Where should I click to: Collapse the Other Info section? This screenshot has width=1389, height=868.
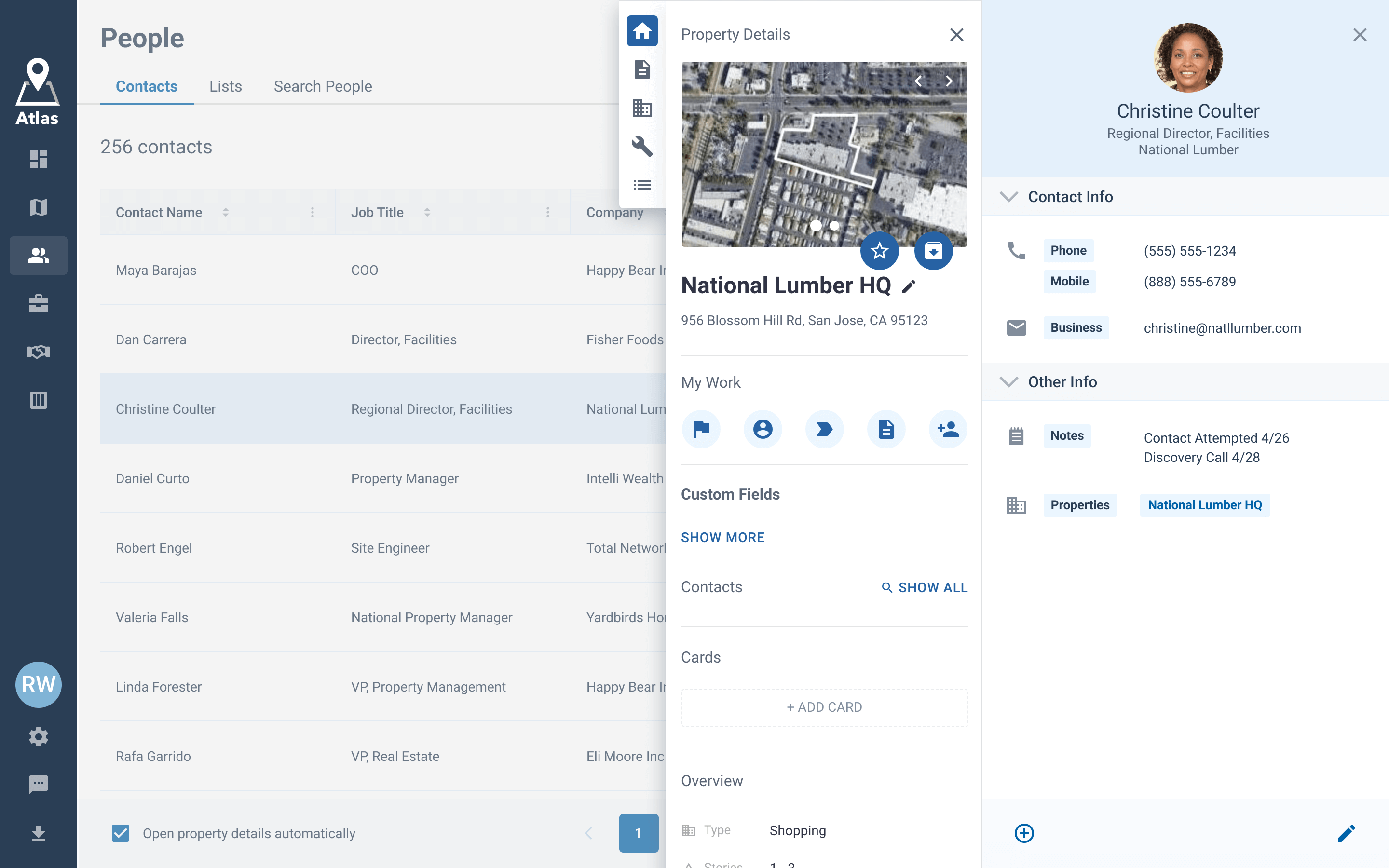tap(1008, 382)
